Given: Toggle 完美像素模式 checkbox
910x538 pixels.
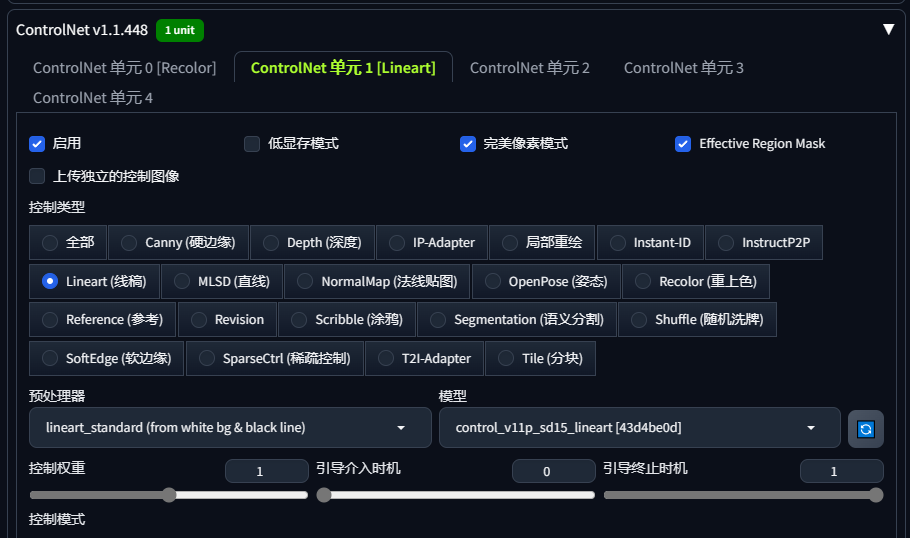Looking at the screenshot, I should [468, 143].
